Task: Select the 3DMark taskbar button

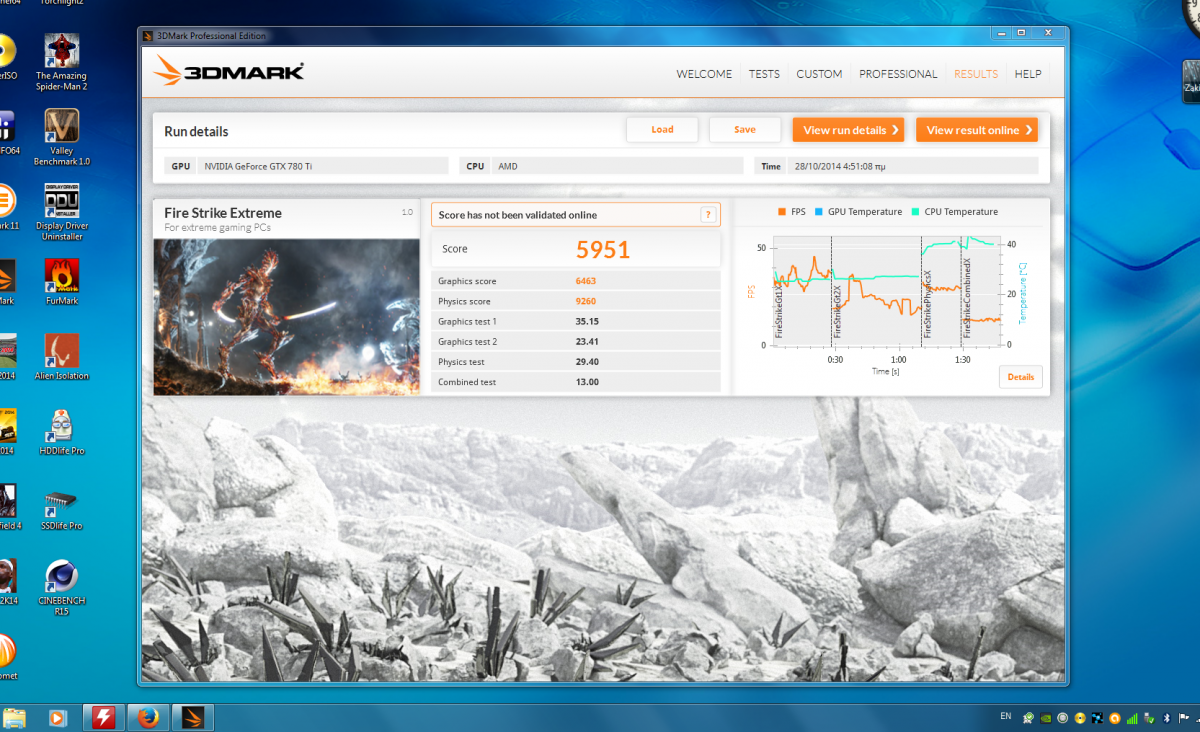Action: (192, 717)
